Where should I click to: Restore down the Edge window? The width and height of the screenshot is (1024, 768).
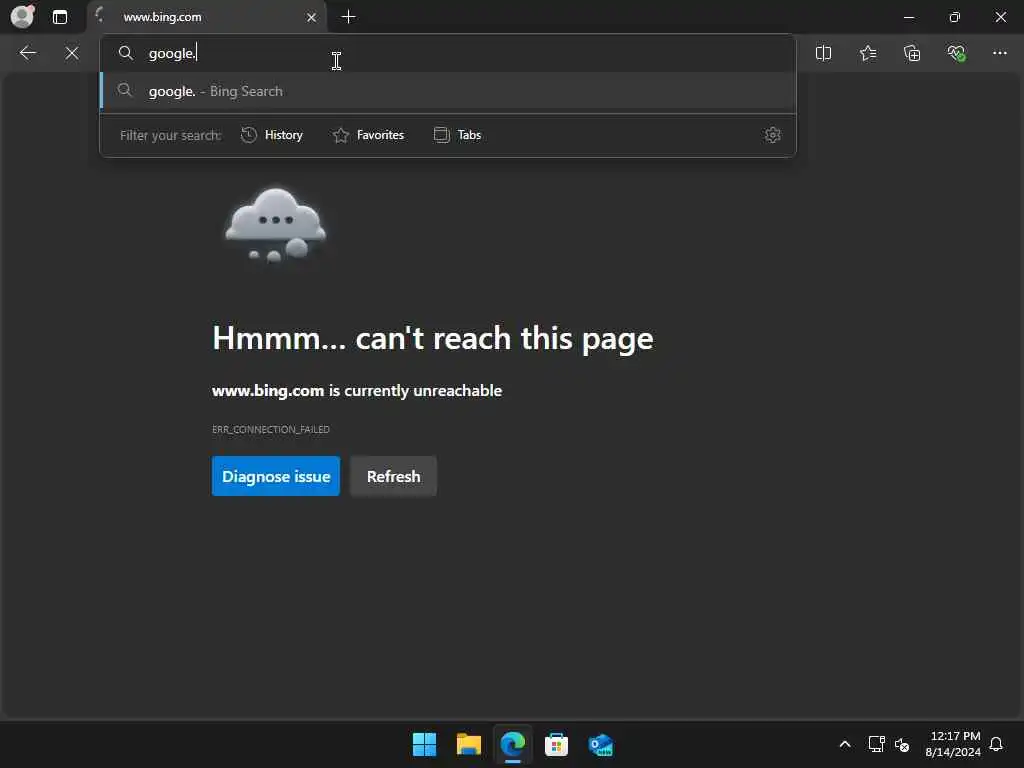[954, 17]
